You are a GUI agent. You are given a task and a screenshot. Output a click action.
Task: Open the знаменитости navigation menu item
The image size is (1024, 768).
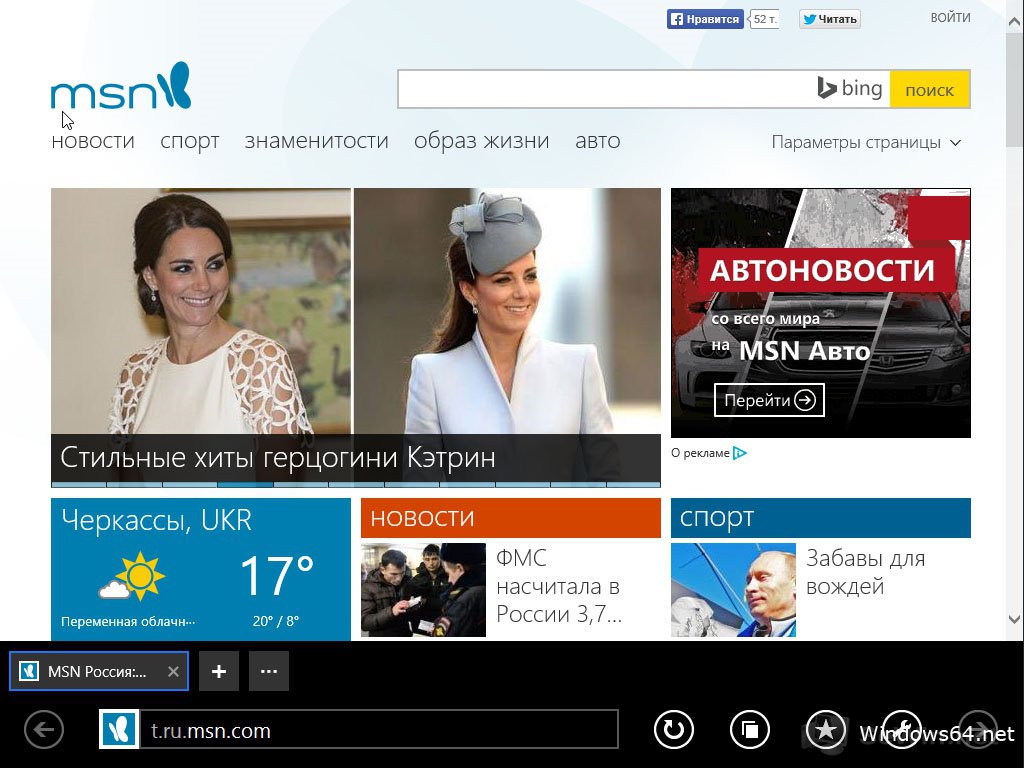pyautogui.click(x=317, y=140)
